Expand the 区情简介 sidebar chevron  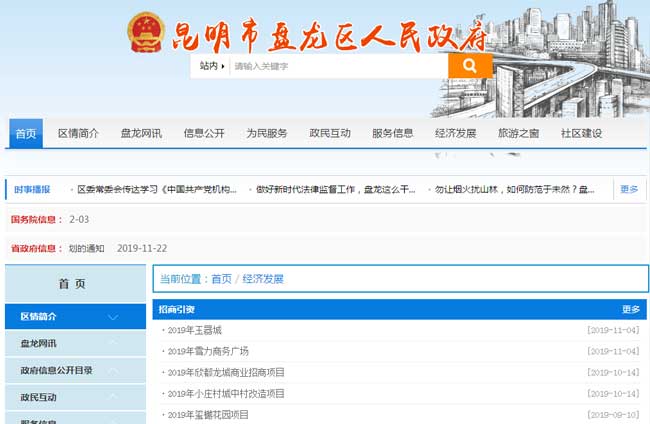pos(112,317)
